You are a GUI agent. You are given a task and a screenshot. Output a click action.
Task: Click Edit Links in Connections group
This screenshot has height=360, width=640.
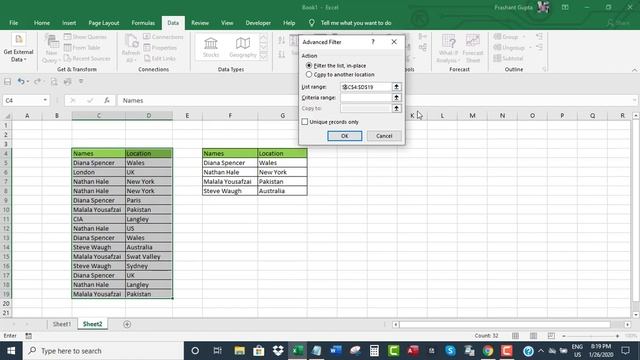[x=160, y=58]
